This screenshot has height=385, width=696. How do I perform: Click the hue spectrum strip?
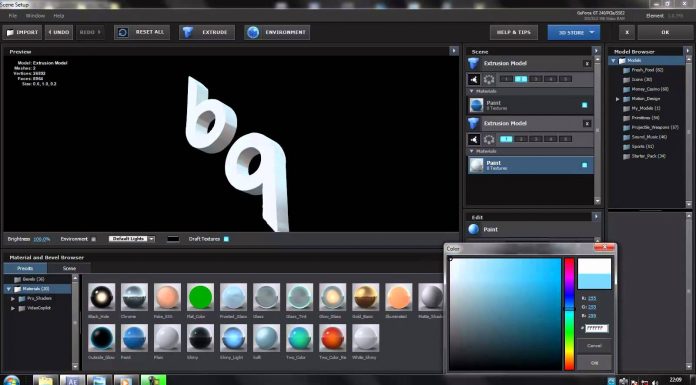click(569, 314)
